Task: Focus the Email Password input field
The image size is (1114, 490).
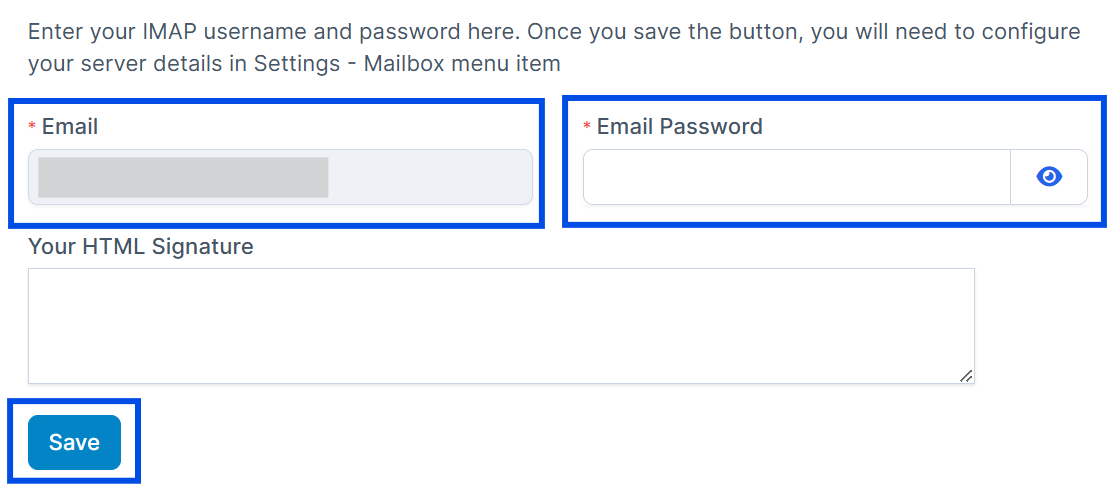Action: 796,177
